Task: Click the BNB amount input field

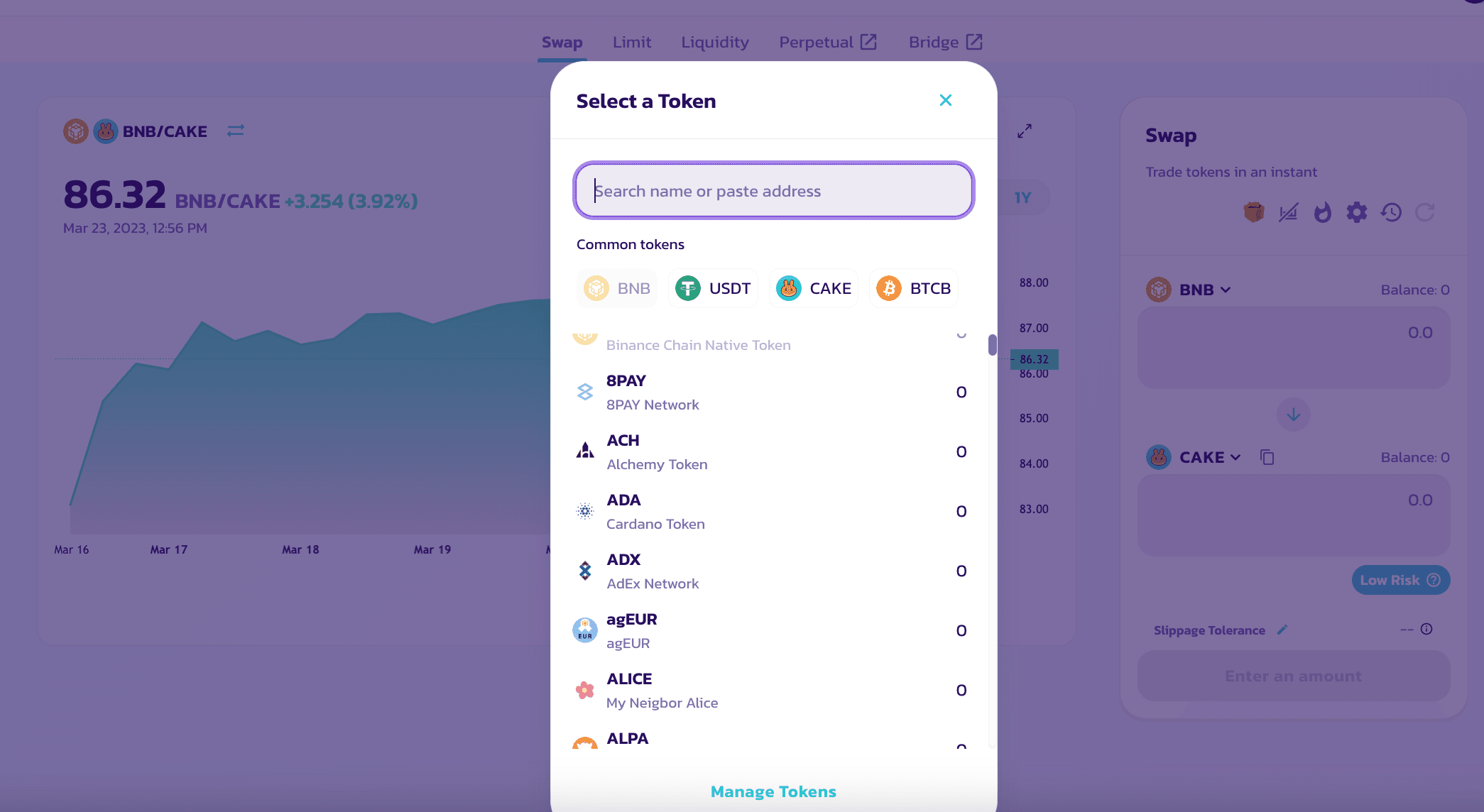Action: pos(1293,347)
